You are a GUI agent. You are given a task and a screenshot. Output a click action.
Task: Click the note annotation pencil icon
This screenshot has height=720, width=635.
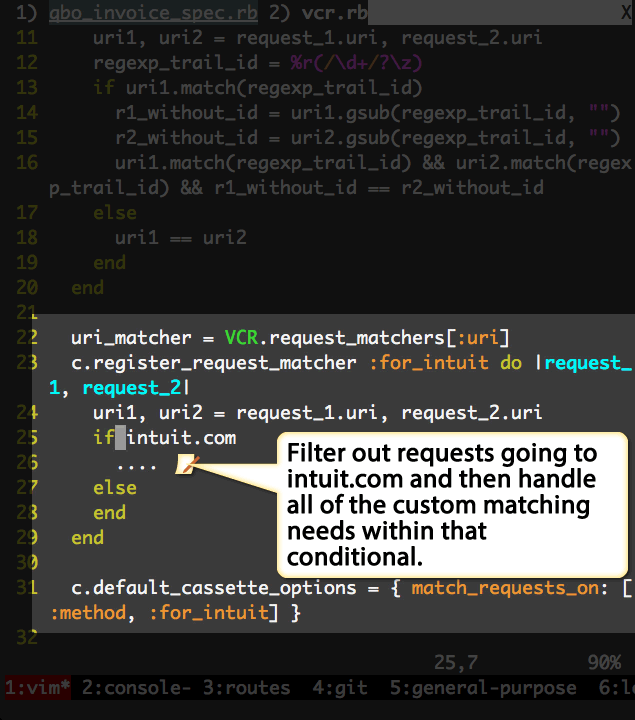point(186,464)
